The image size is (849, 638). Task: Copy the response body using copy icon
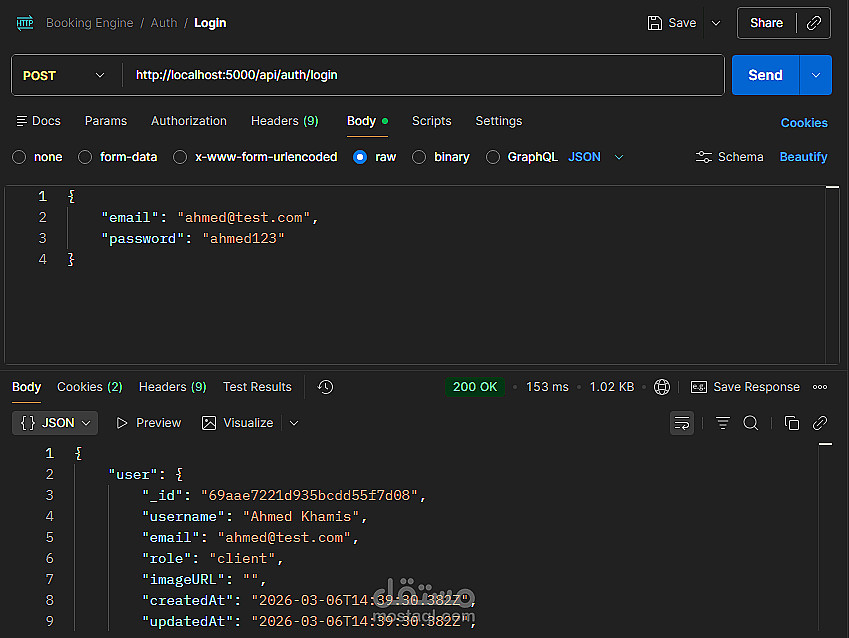tap(792, 423)
